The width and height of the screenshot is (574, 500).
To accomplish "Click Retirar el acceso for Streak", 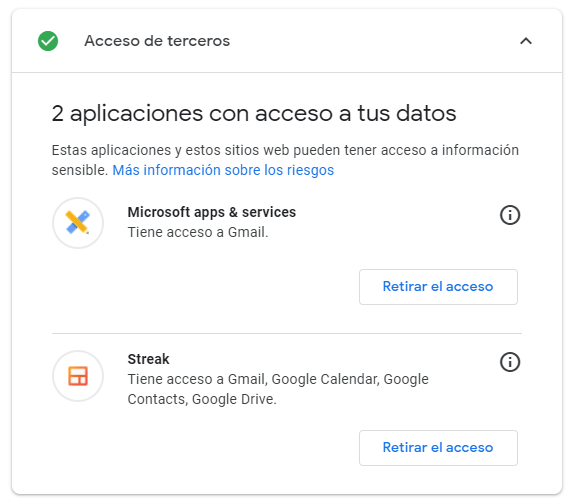I will (438, 448).
